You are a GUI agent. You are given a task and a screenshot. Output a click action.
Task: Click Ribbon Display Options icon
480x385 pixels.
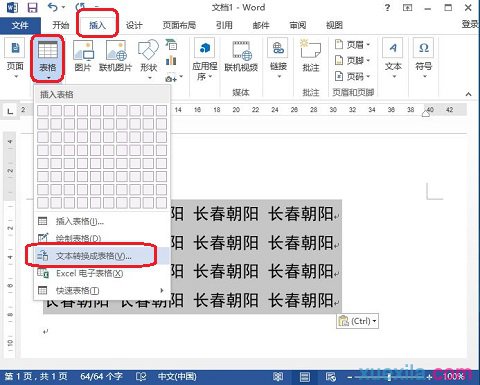pyautogui.click(x=408, y=7)
